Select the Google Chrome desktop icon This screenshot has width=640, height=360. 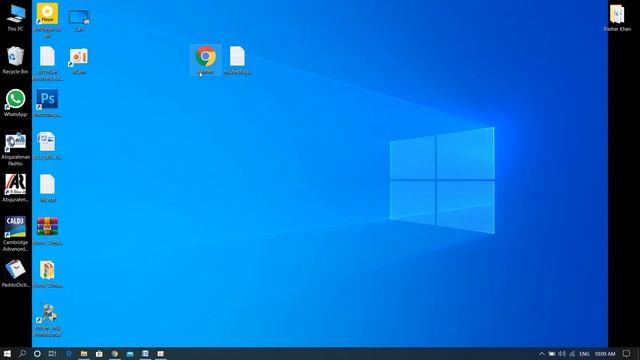(x=206, y=60)
